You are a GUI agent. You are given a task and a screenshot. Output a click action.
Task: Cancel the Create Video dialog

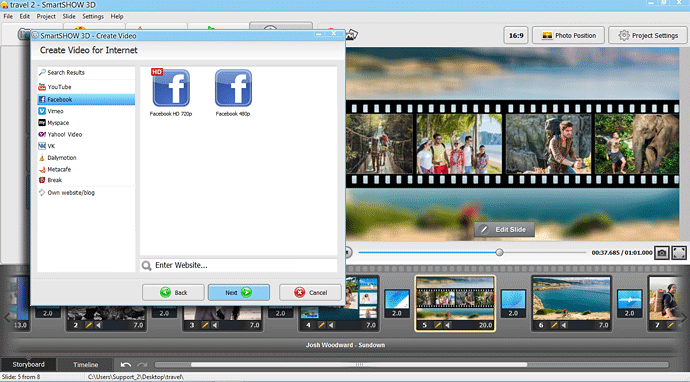coord(311,292)
